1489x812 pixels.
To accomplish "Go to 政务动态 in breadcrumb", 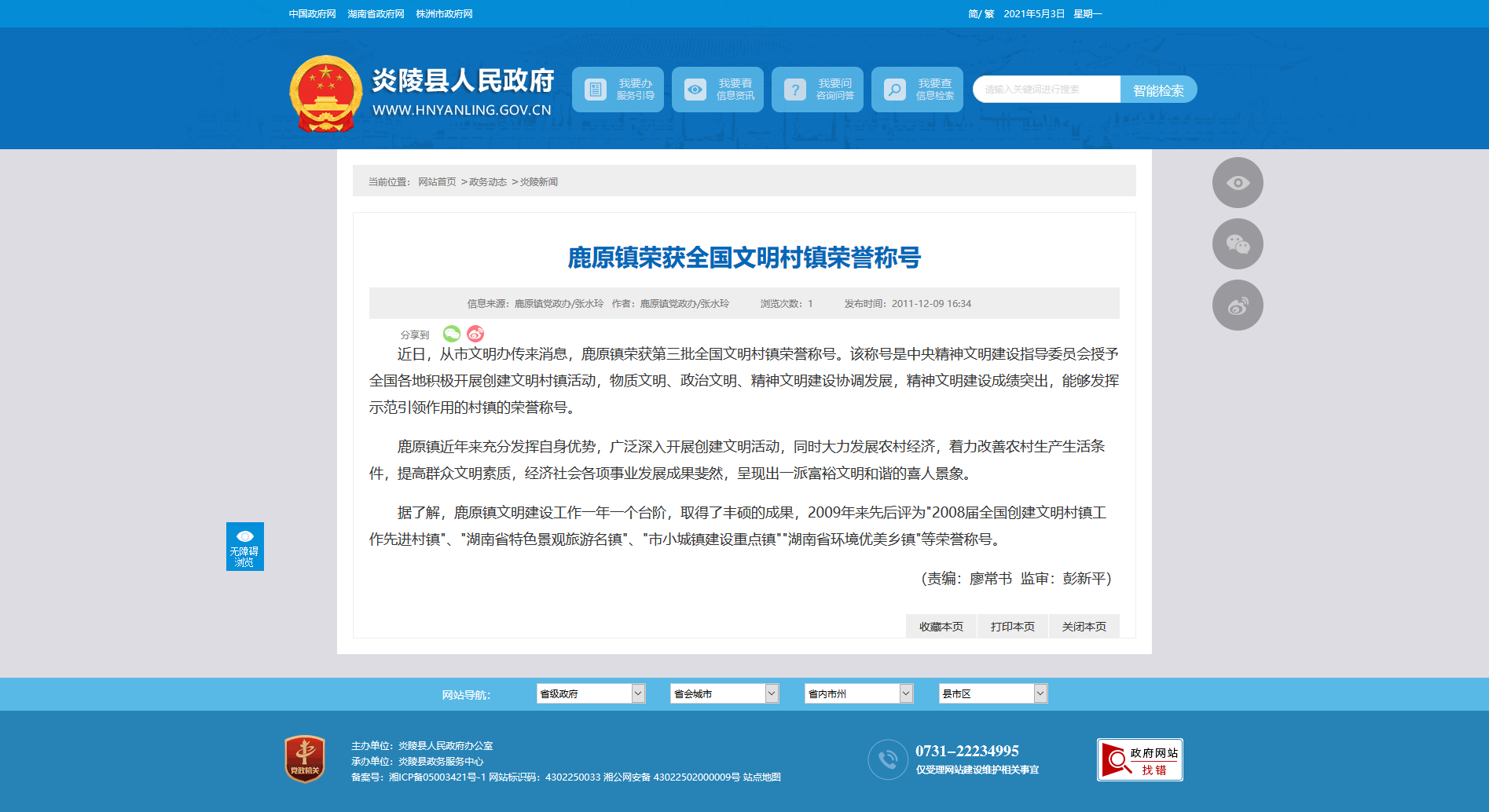I will pos(488,182).
